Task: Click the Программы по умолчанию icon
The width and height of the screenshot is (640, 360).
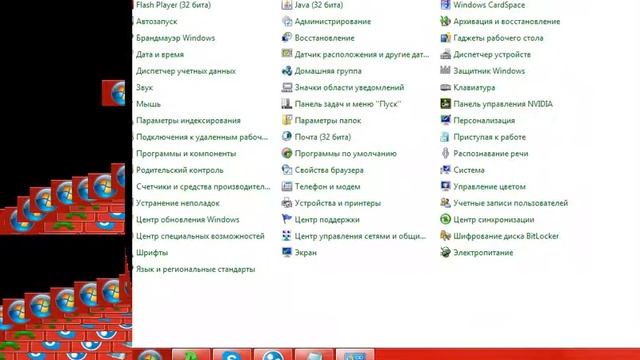Action: click(287, 153)
